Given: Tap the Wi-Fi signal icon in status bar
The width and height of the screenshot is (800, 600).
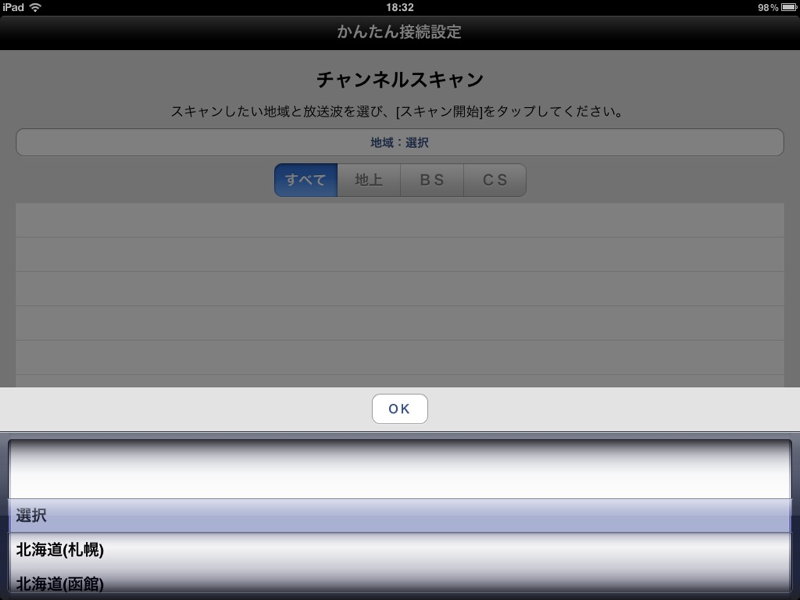Looking at the screenshot, I should click(x=36, y=7).
